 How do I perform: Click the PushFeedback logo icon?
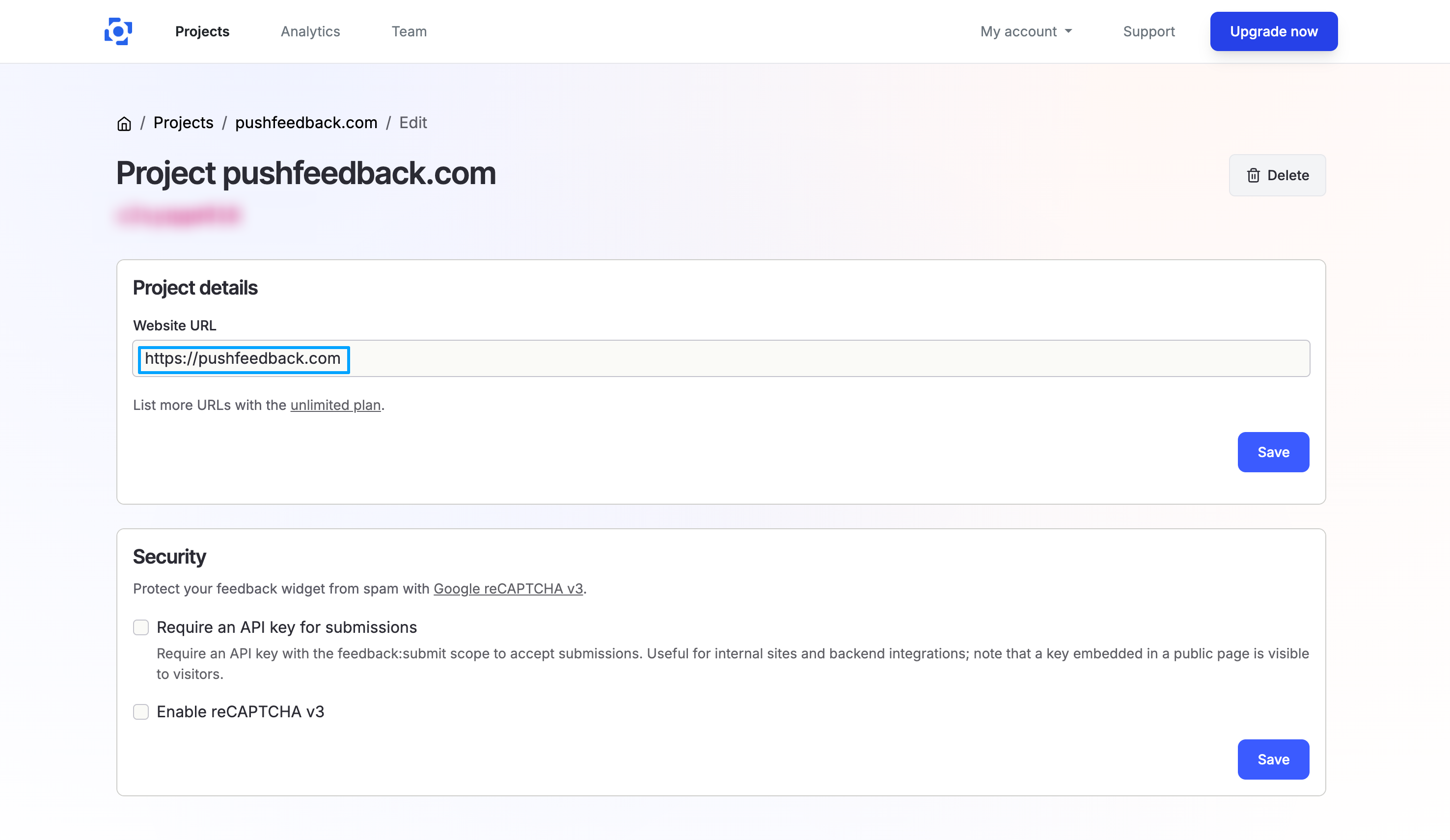pos(118,31)
